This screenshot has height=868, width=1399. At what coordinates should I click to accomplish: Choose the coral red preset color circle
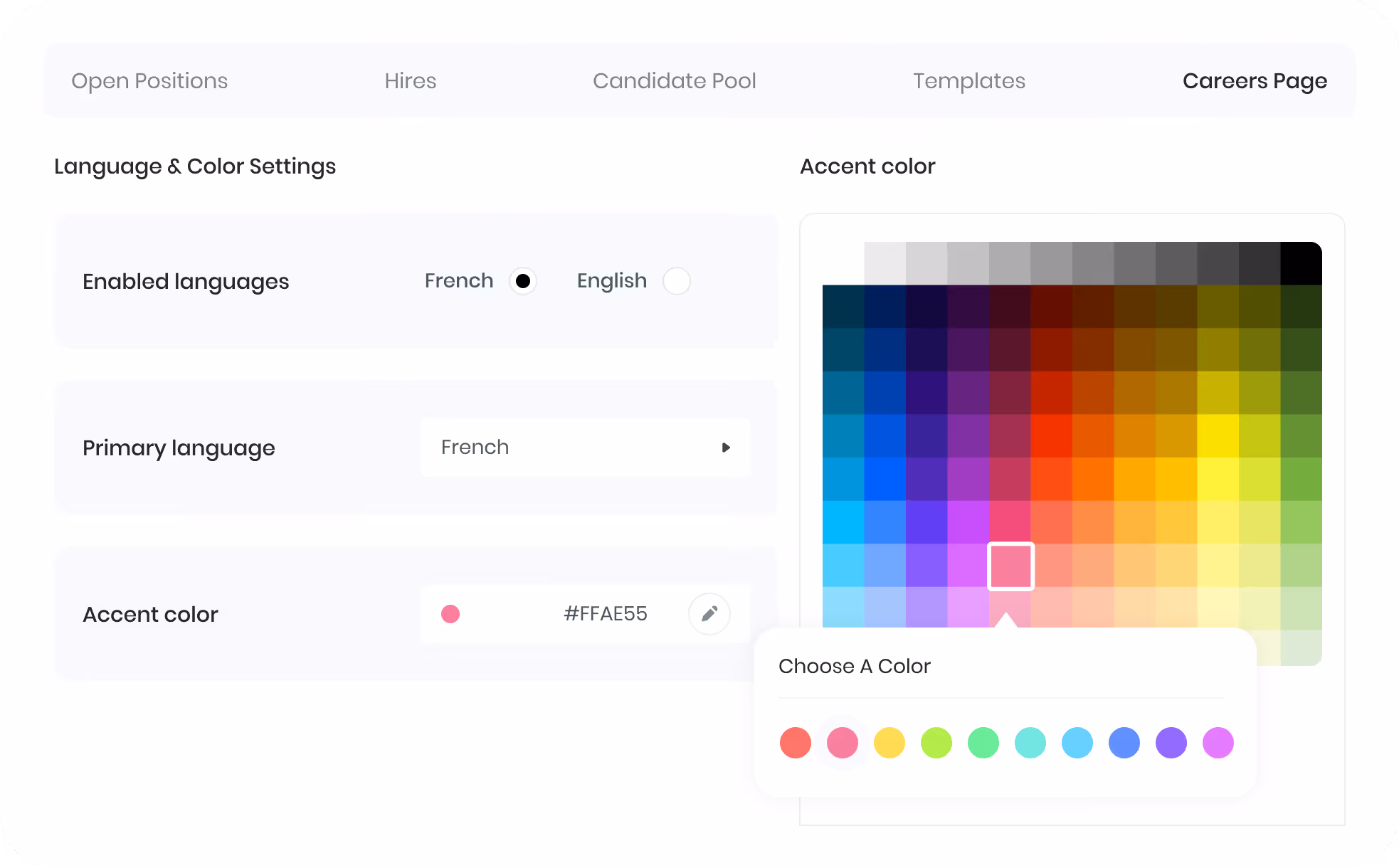(796, 743)
